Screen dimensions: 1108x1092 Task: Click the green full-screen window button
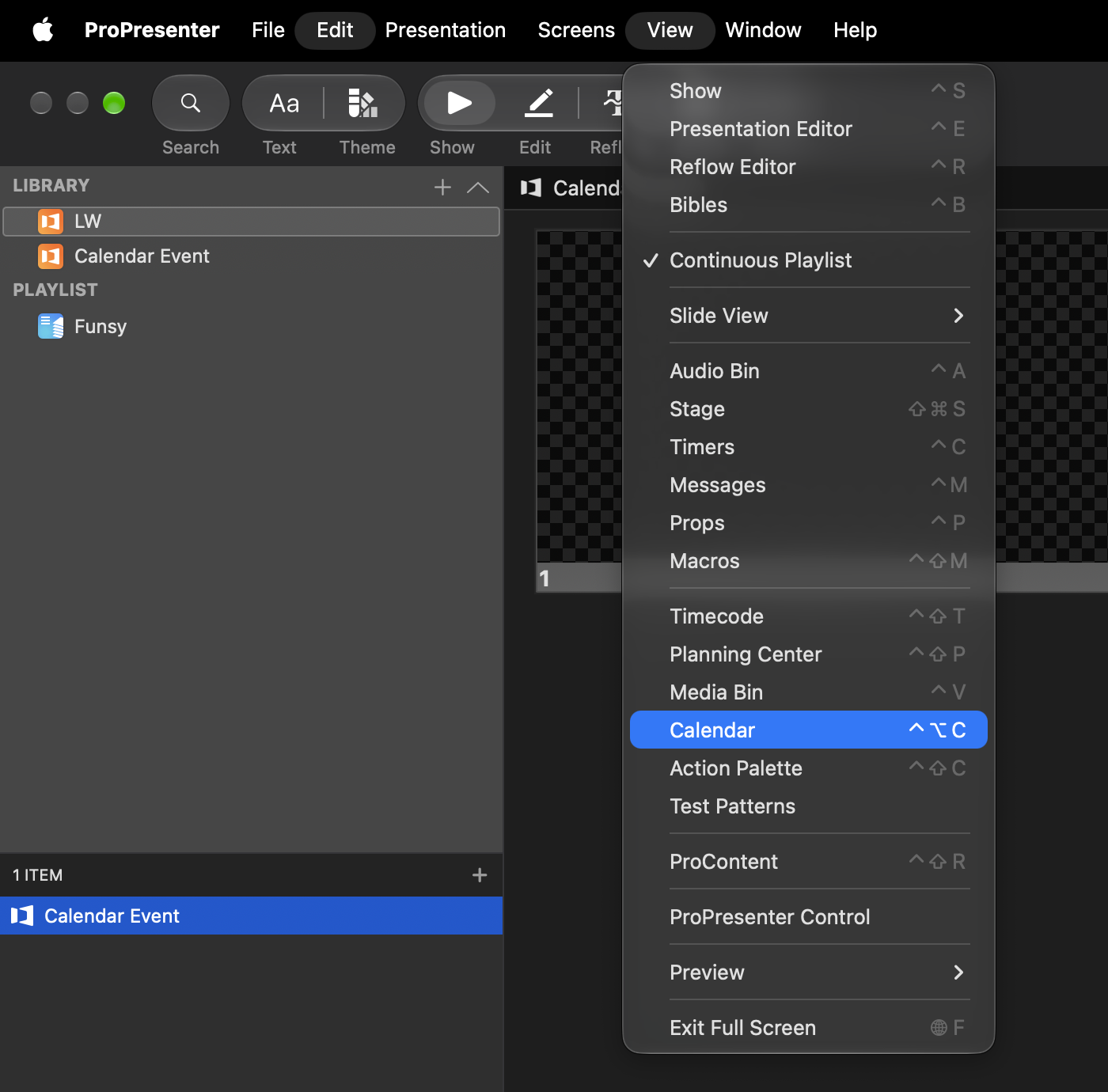click(x=114, y=103)
